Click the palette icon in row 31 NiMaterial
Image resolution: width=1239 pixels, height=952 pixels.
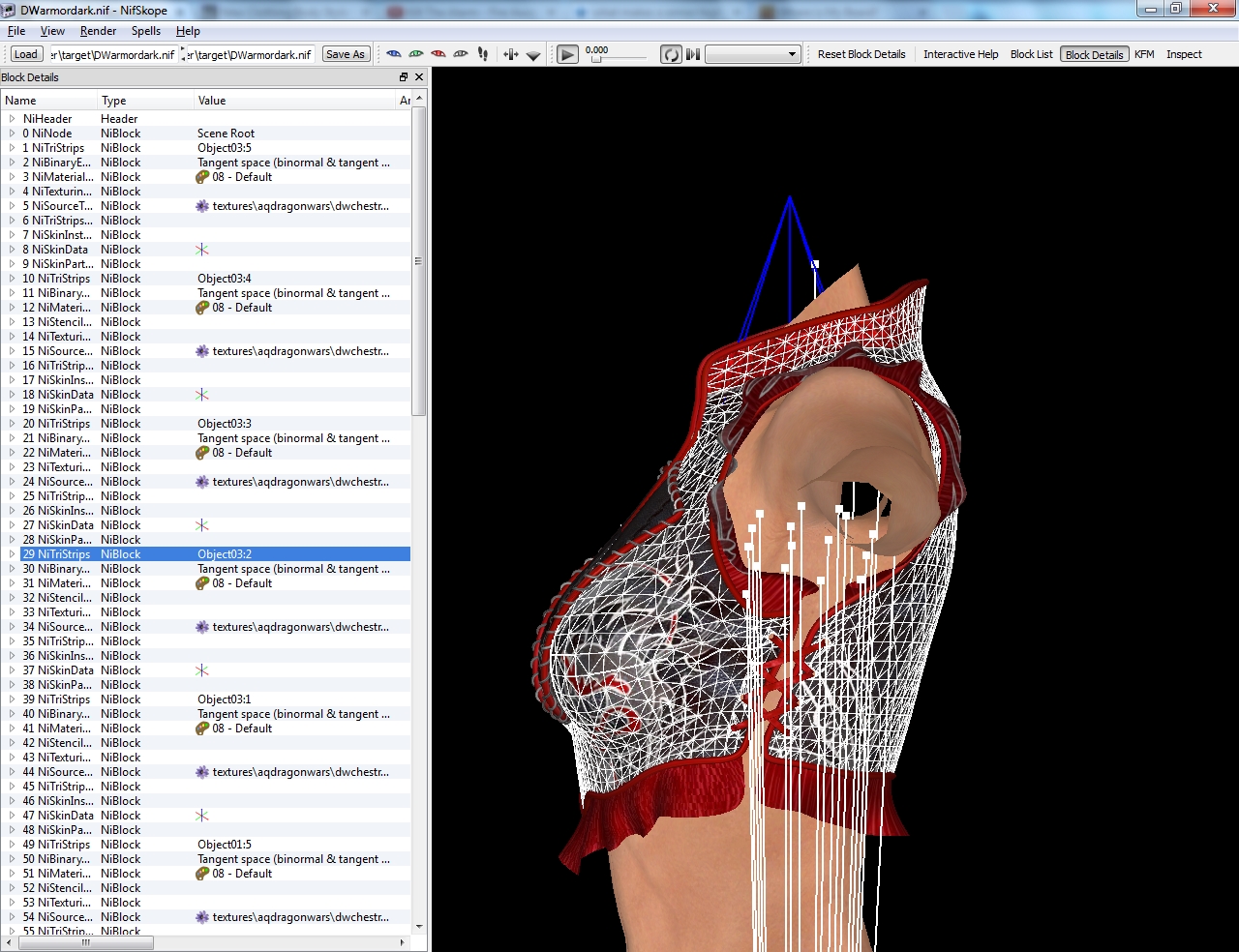coord(202,583)
